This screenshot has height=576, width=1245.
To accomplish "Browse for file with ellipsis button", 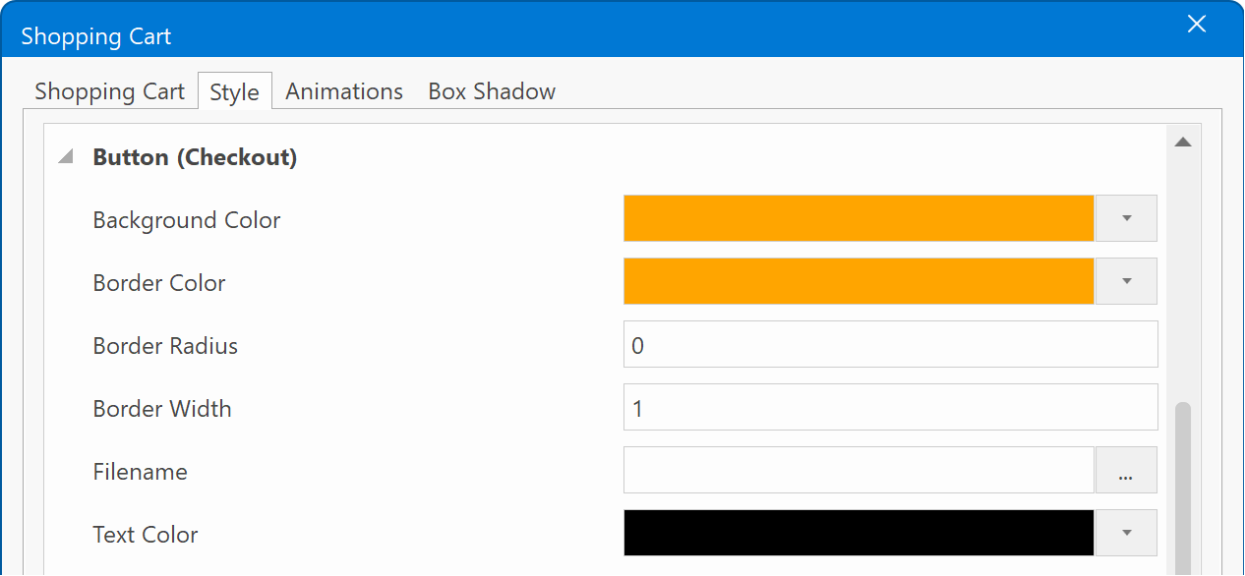I will pyautogui.click(x=1126, y=470).
